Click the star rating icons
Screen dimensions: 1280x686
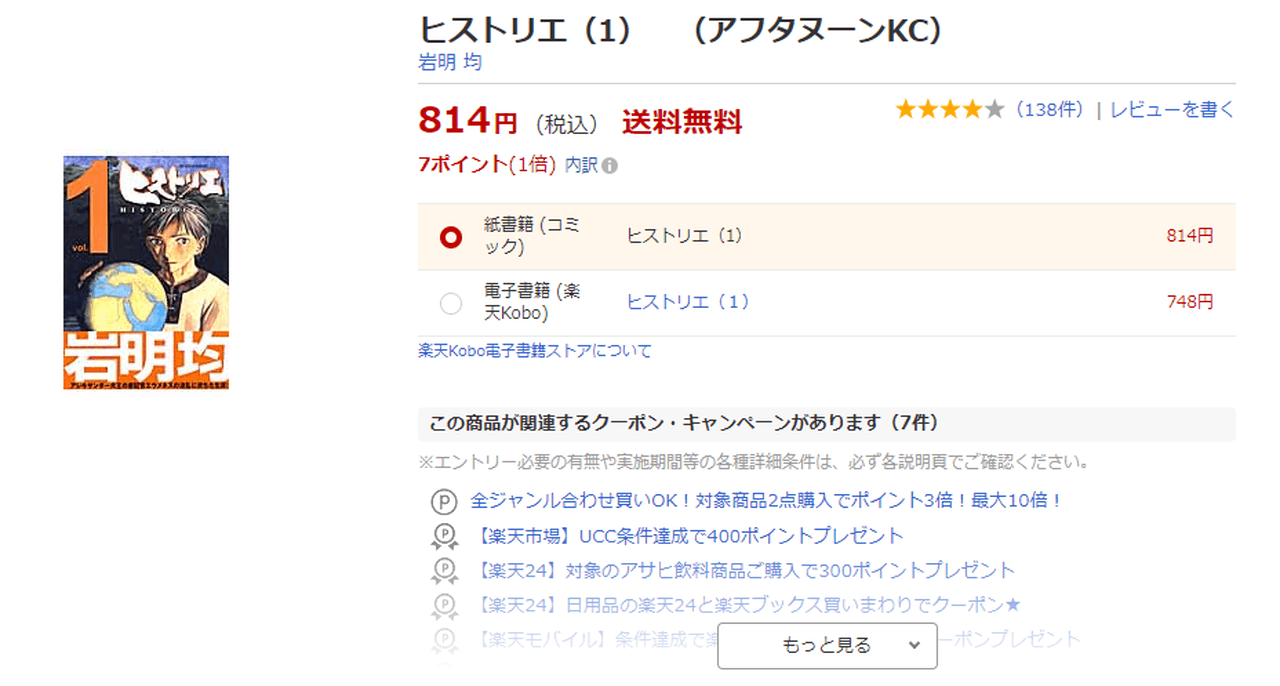(x=949, y=110)
